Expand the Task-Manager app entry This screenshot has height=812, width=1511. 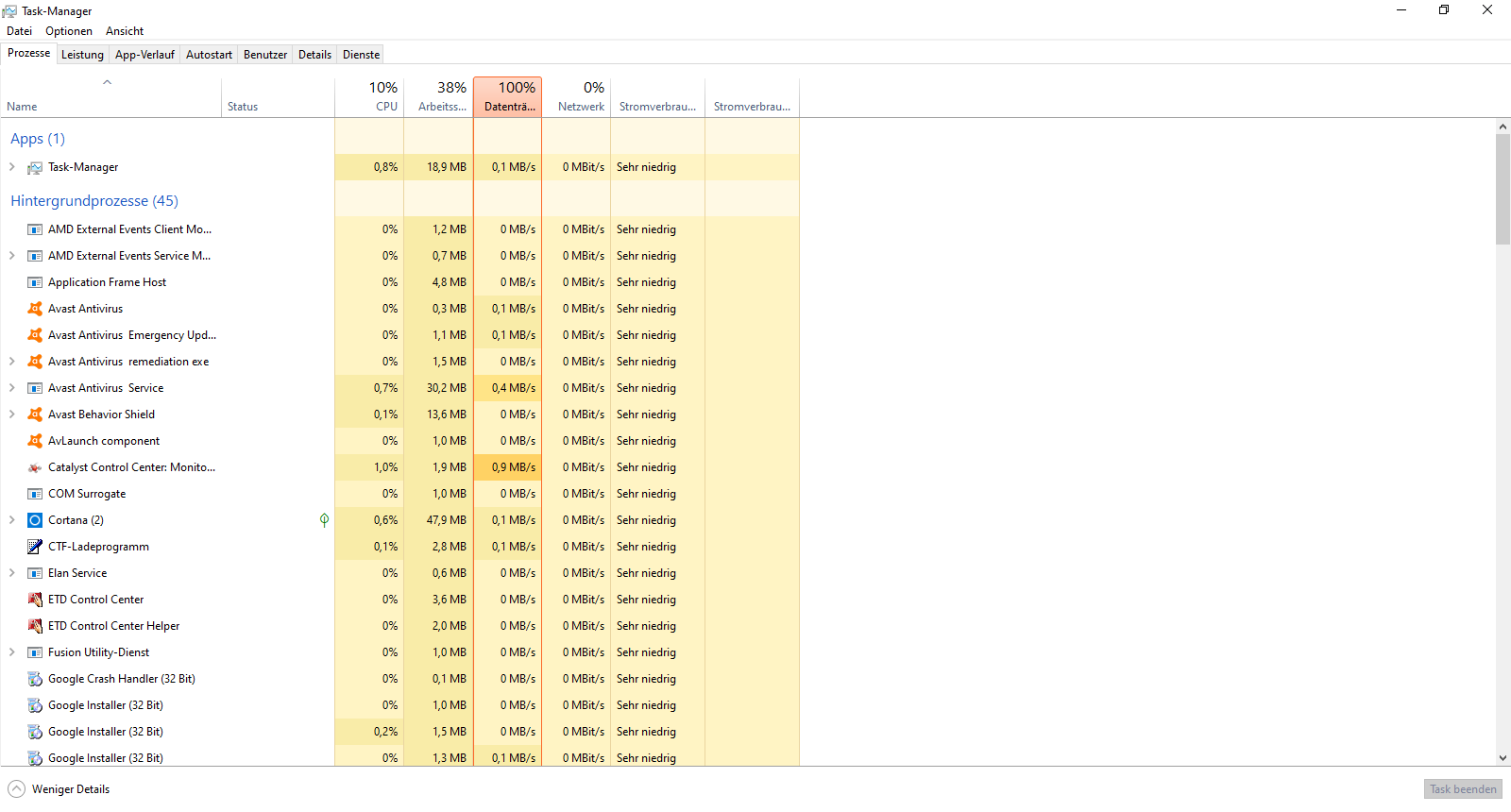coord(11,167)
